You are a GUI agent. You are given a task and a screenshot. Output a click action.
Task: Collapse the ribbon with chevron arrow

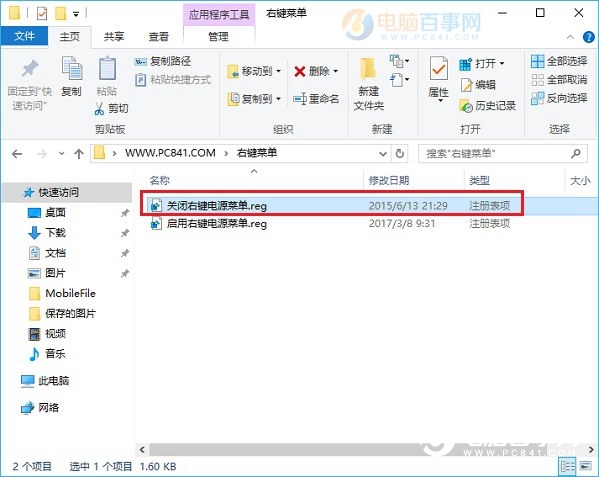click(570, 37)
